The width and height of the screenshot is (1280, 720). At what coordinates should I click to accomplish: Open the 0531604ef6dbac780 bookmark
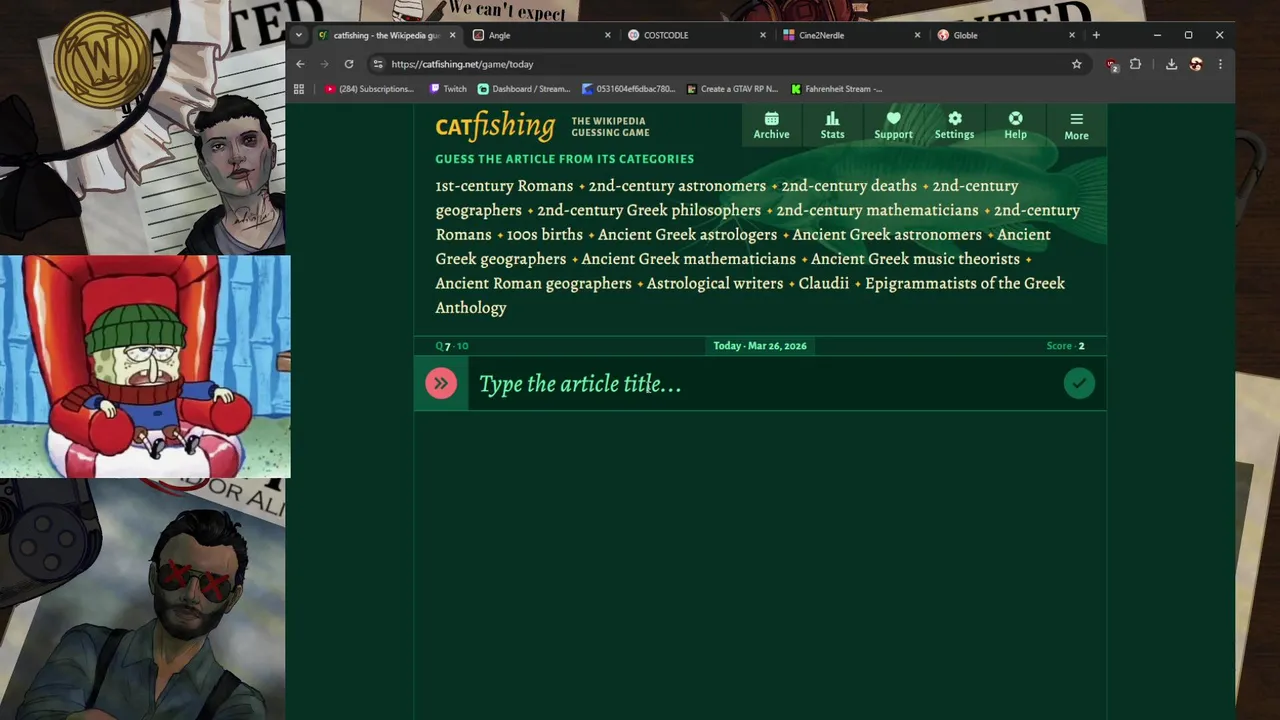[628, 89]
